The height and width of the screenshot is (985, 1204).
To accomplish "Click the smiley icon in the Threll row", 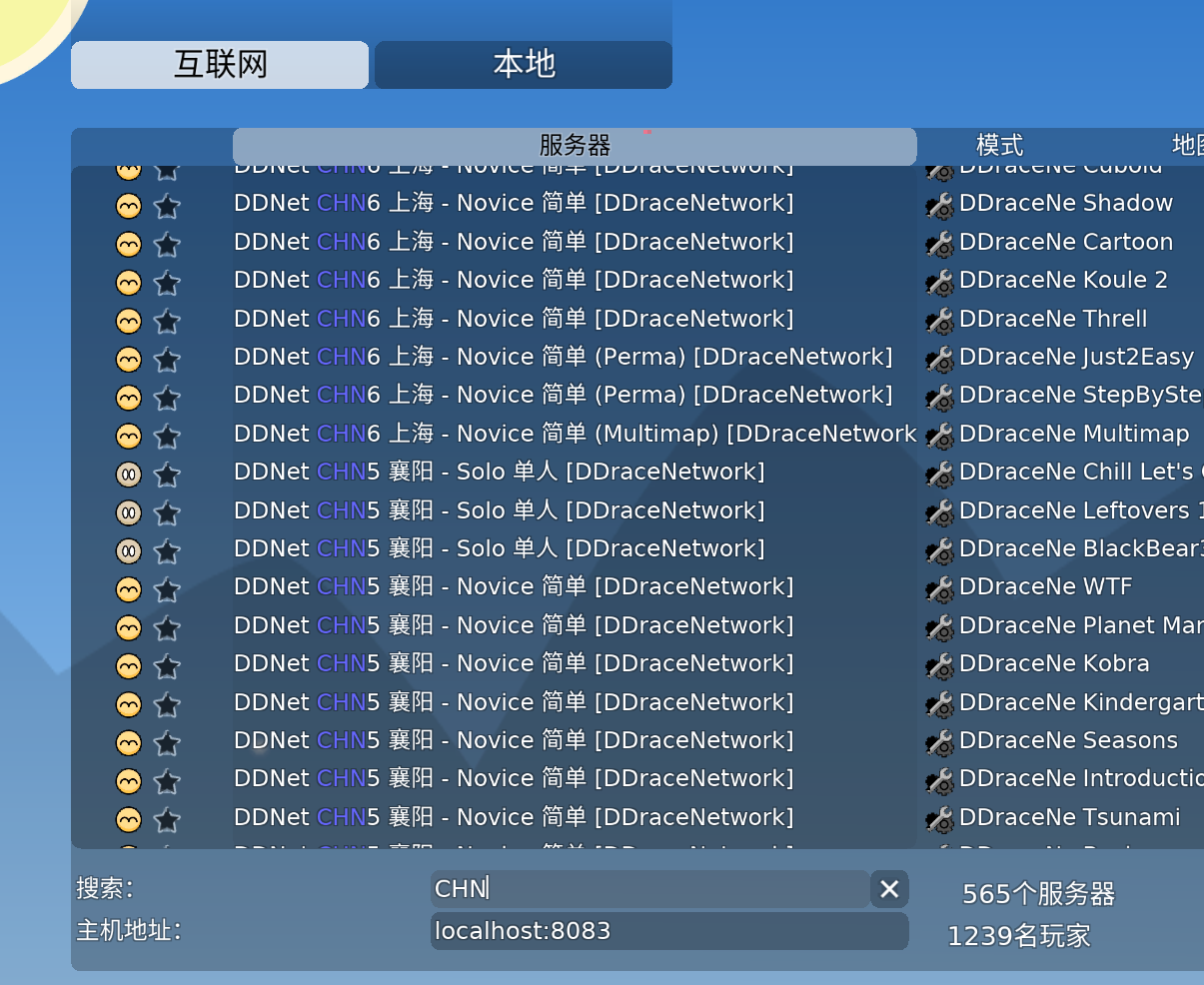I will (x=129, y=321).
